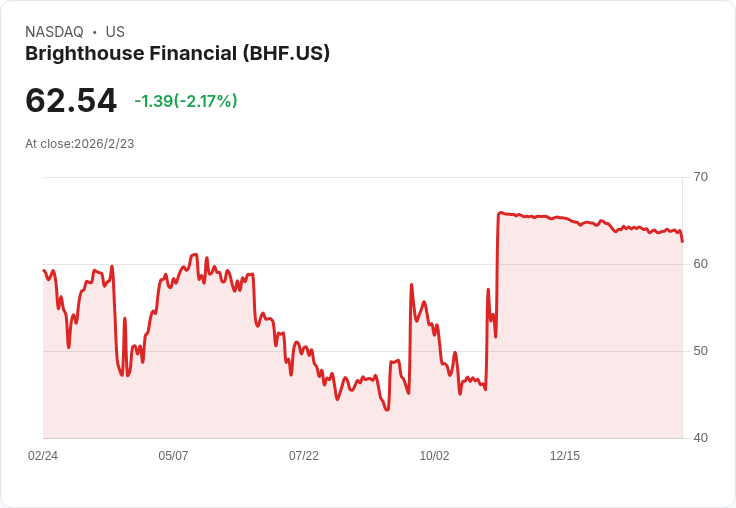The width and height of the screenshot is (736, 508).
Task: Click the last data point of the chart line
Action: tap(682, 241)
